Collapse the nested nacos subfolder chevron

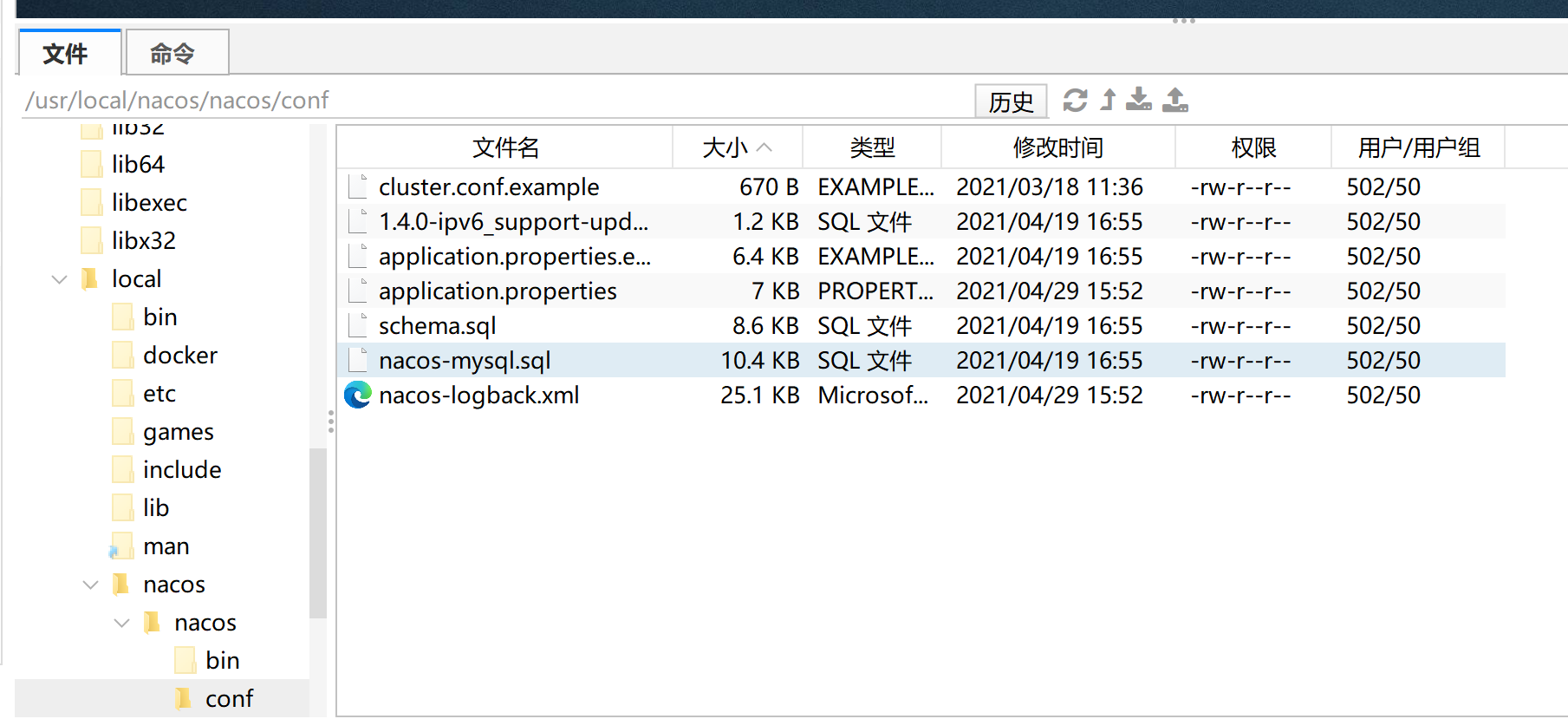point(122,623)
